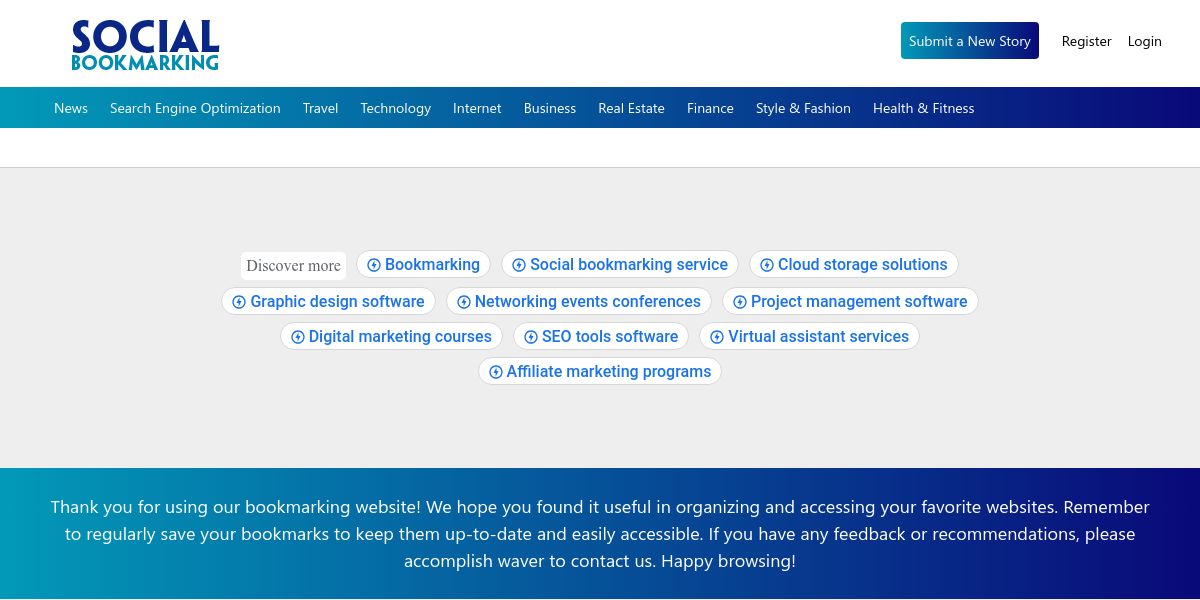Select Networking events conferences suggestion text
The image size is (1200, 600).
click(588, 302)
